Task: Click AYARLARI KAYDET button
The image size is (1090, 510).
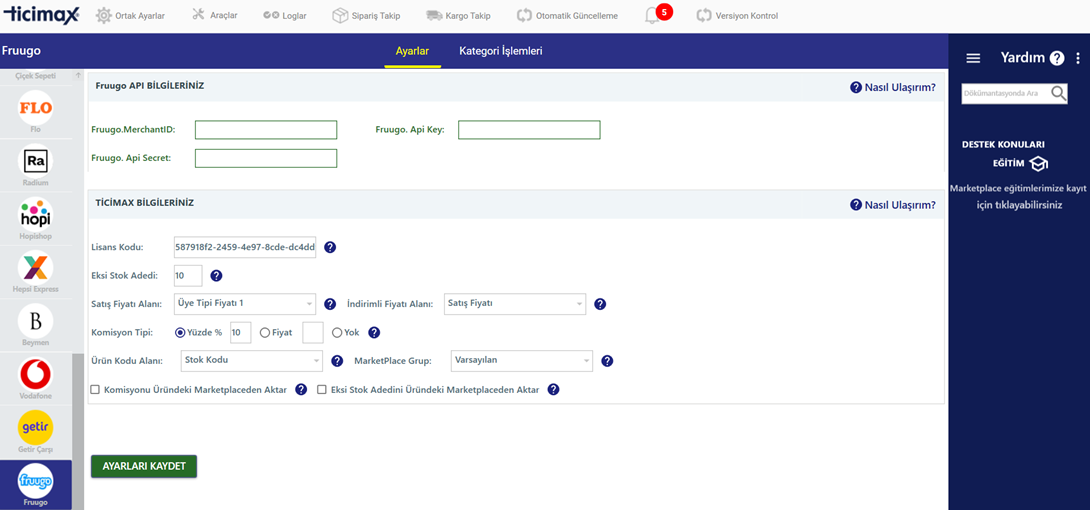Action: click(x=144, y=466)
